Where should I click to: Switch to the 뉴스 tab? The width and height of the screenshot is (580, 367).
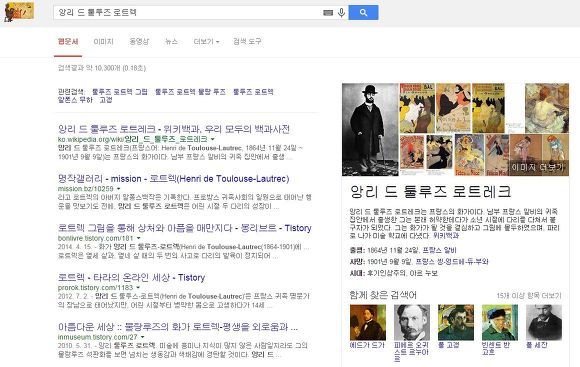tap(171, 41)
